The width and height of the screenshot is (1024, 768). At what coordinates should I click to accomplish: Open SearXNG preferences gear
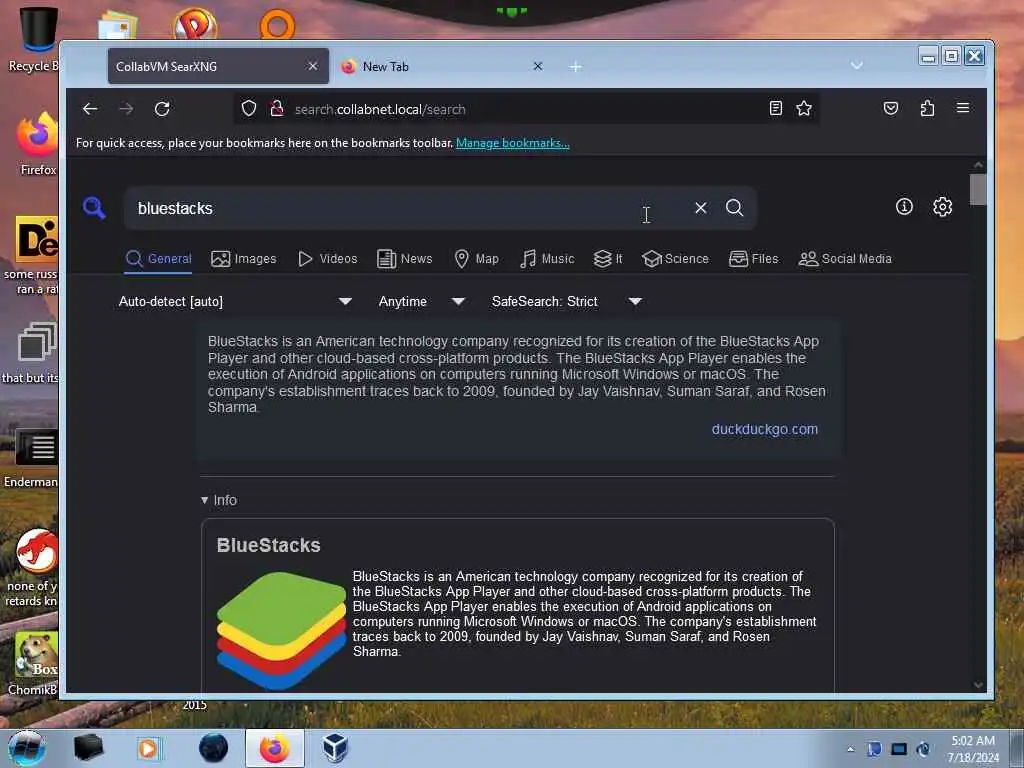(942, 207)
